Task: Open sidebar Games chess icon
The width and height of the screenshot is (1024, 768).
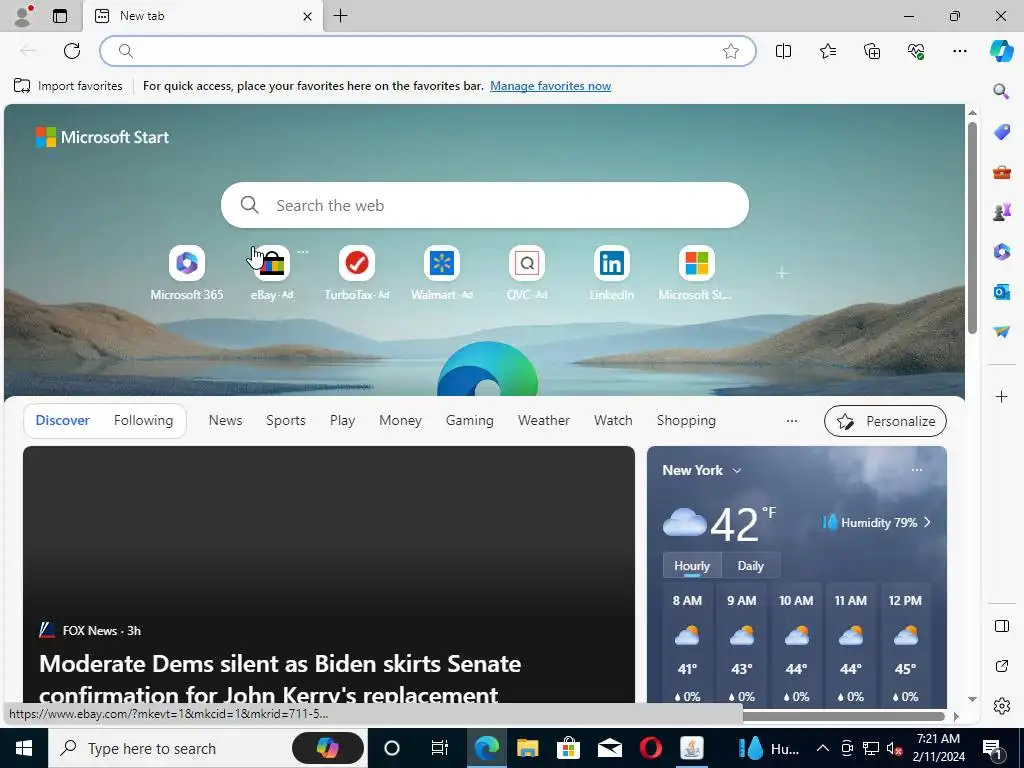Action: tap(1001, 212)
